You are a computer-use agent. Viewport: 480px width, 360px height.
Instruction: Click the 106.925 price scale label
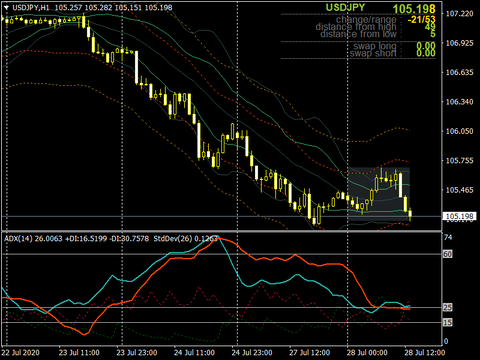click(459, 43)
